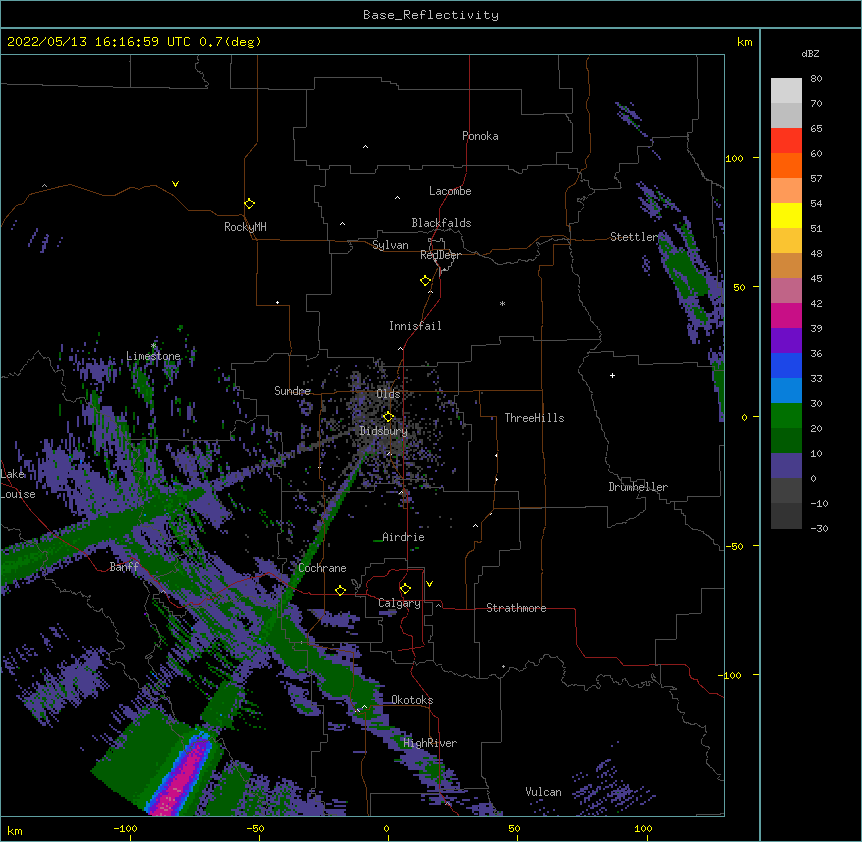Click the Base_Reflectivity title text
The image size is (862, 842).
(x=431, y=15)
